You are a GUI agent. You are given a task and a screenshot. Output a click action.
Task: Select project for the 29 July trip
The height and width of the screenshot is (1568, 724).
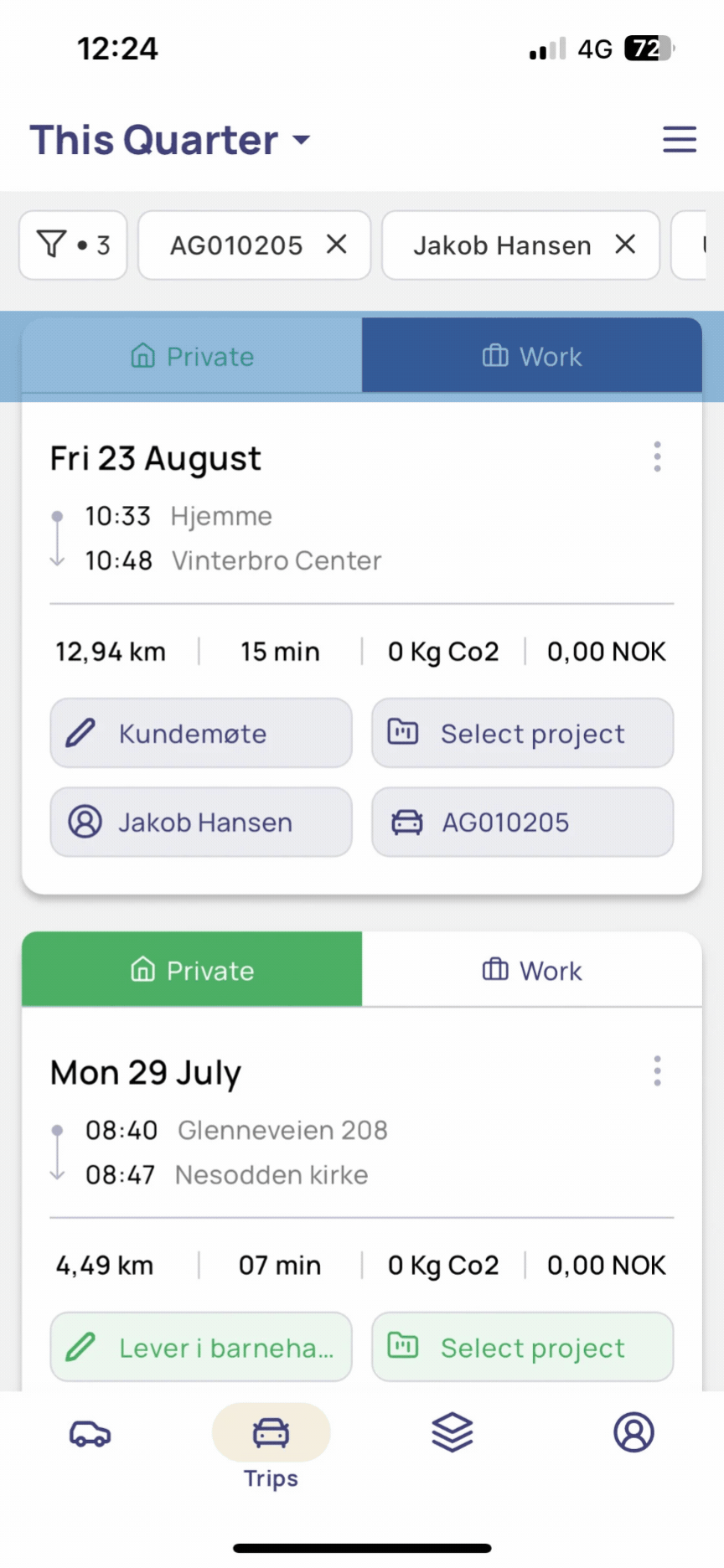[x=523, y=1347]
